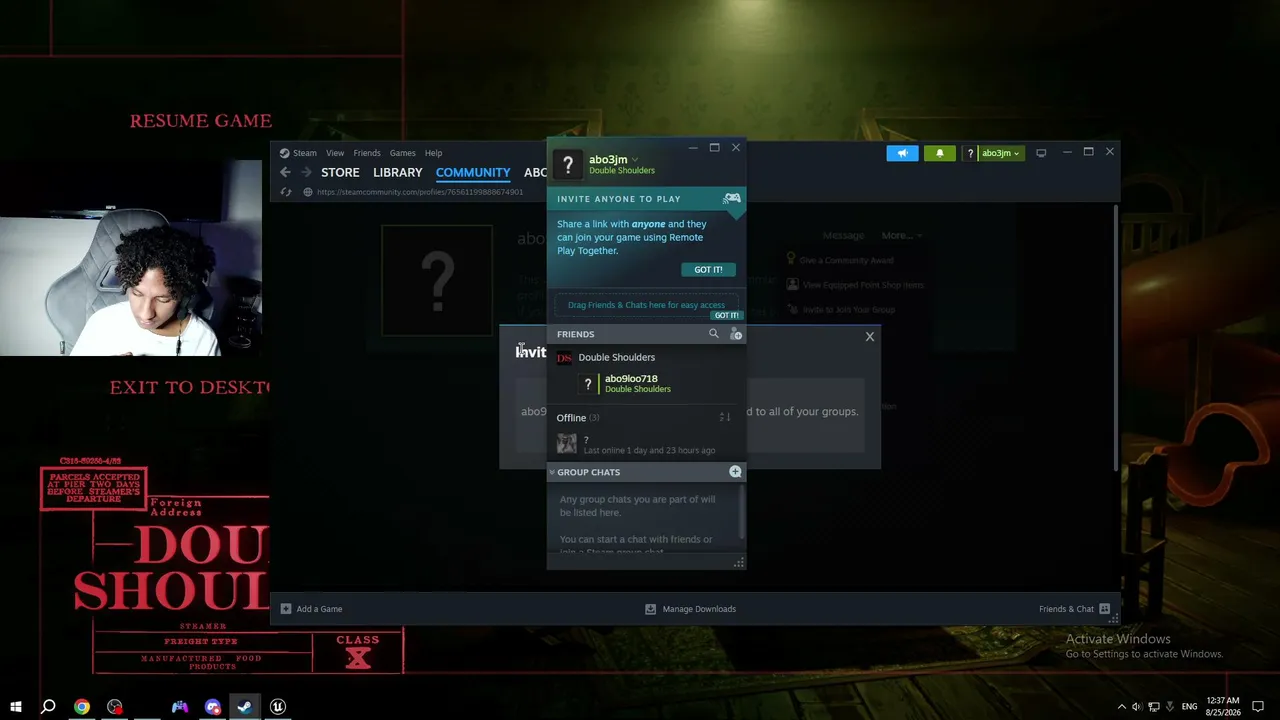Click the volume icon in system tray
Viewport: 1280px width, 720px height.
point(1137,707)
